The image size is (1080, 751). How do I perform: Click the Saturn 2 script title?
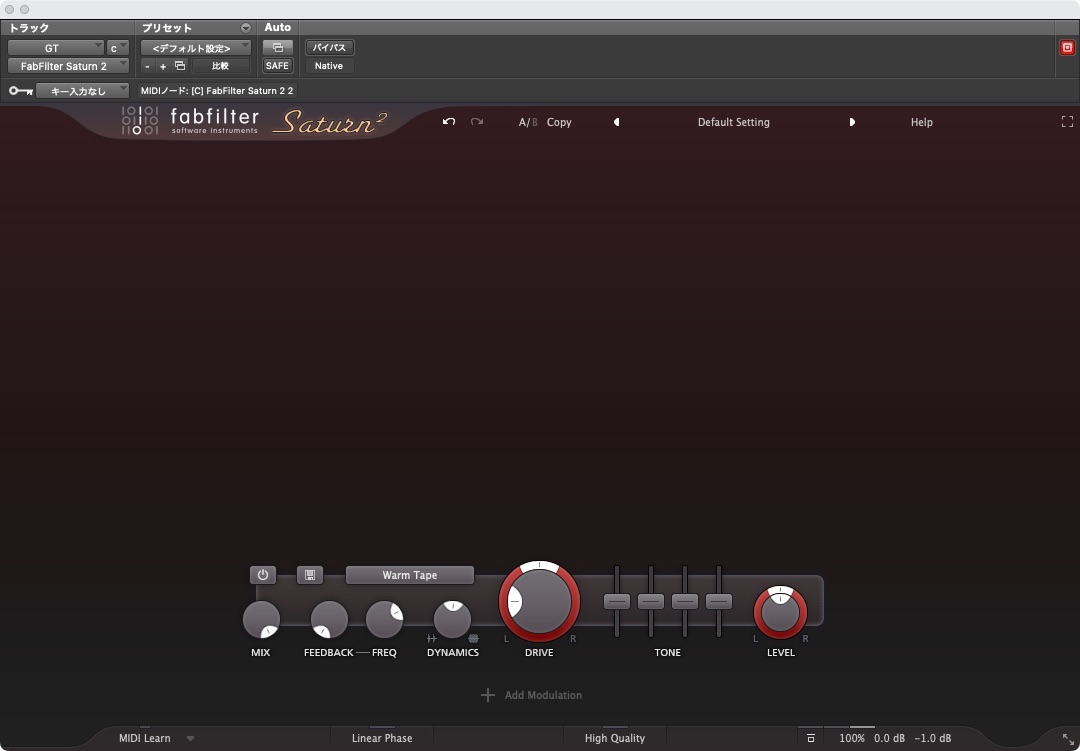click(x=329, y=122)
